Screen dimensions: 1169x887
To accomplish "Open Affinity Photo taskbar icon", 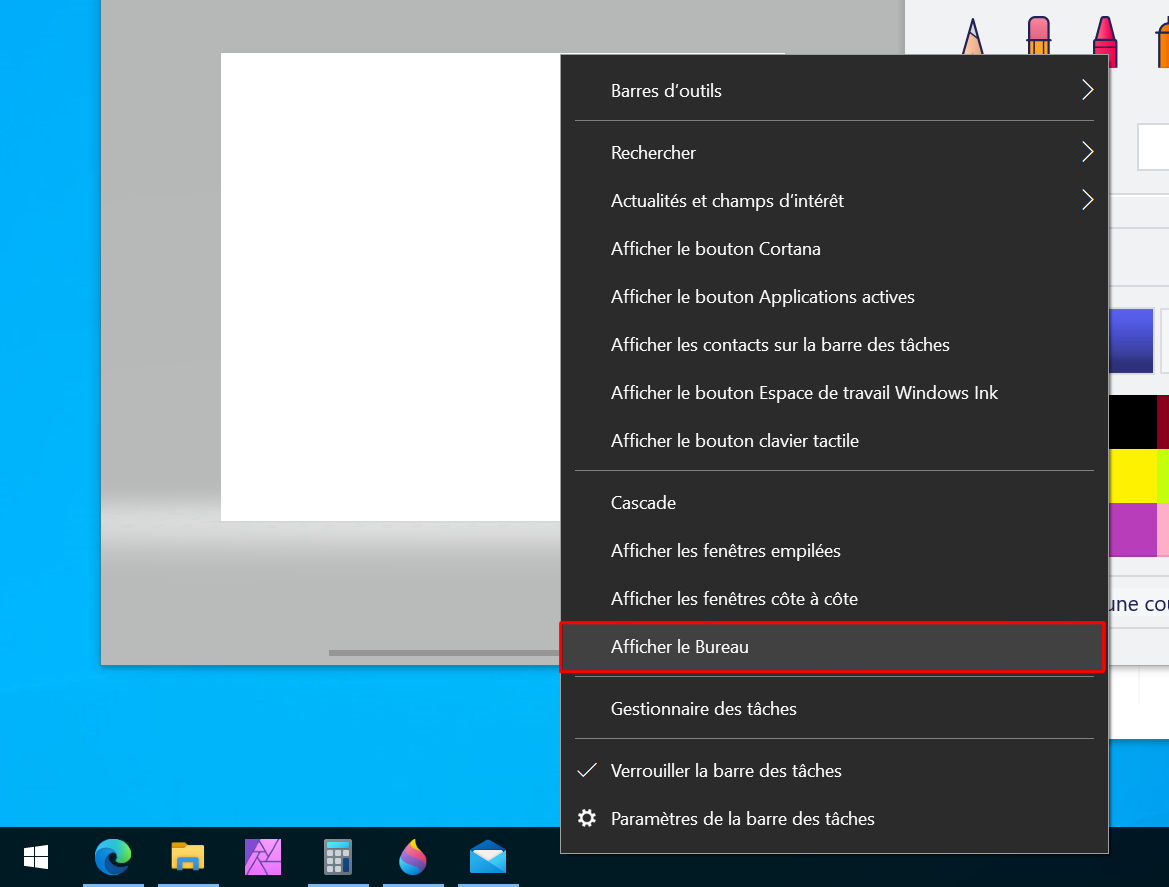I will (263, 857).
